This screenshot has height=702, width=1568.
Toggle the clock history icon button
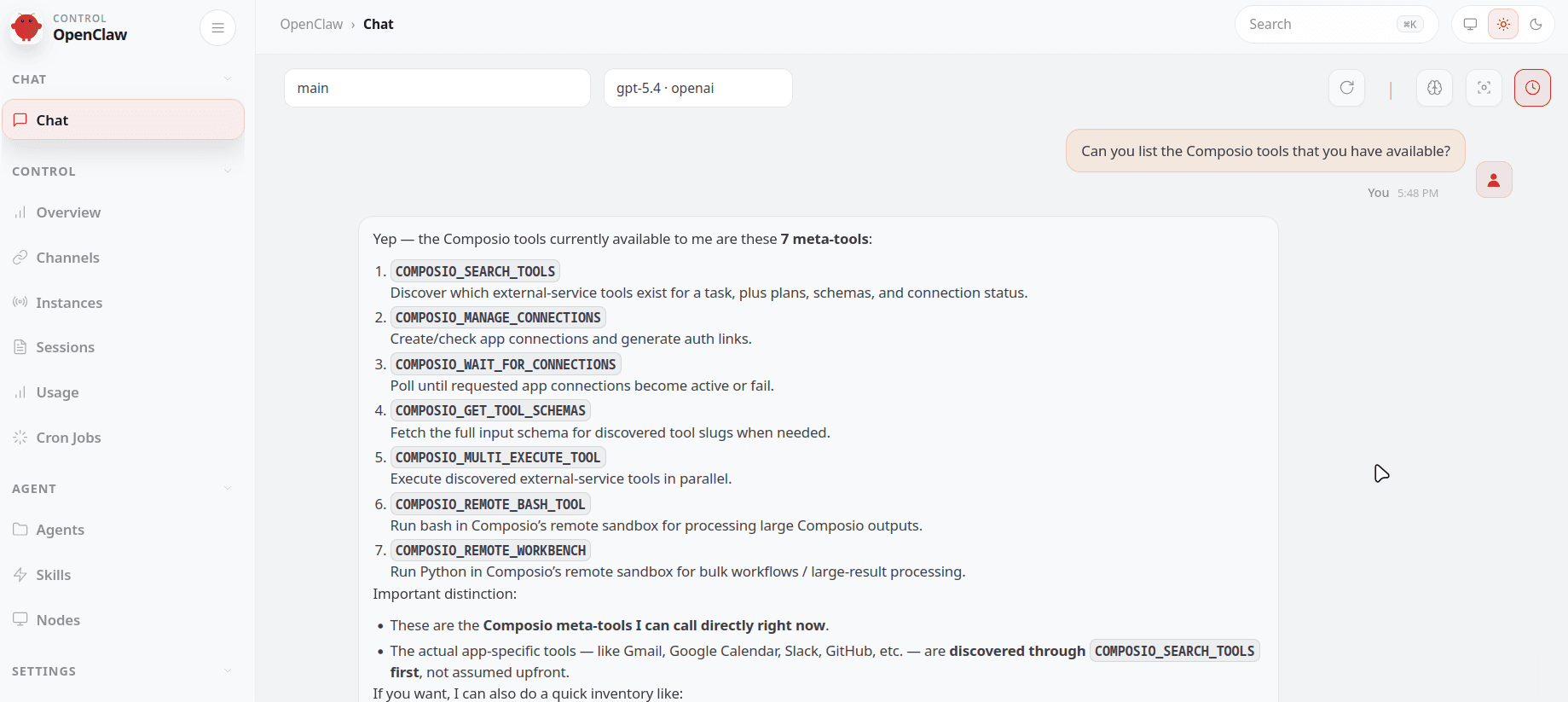tap(1532, 88)
